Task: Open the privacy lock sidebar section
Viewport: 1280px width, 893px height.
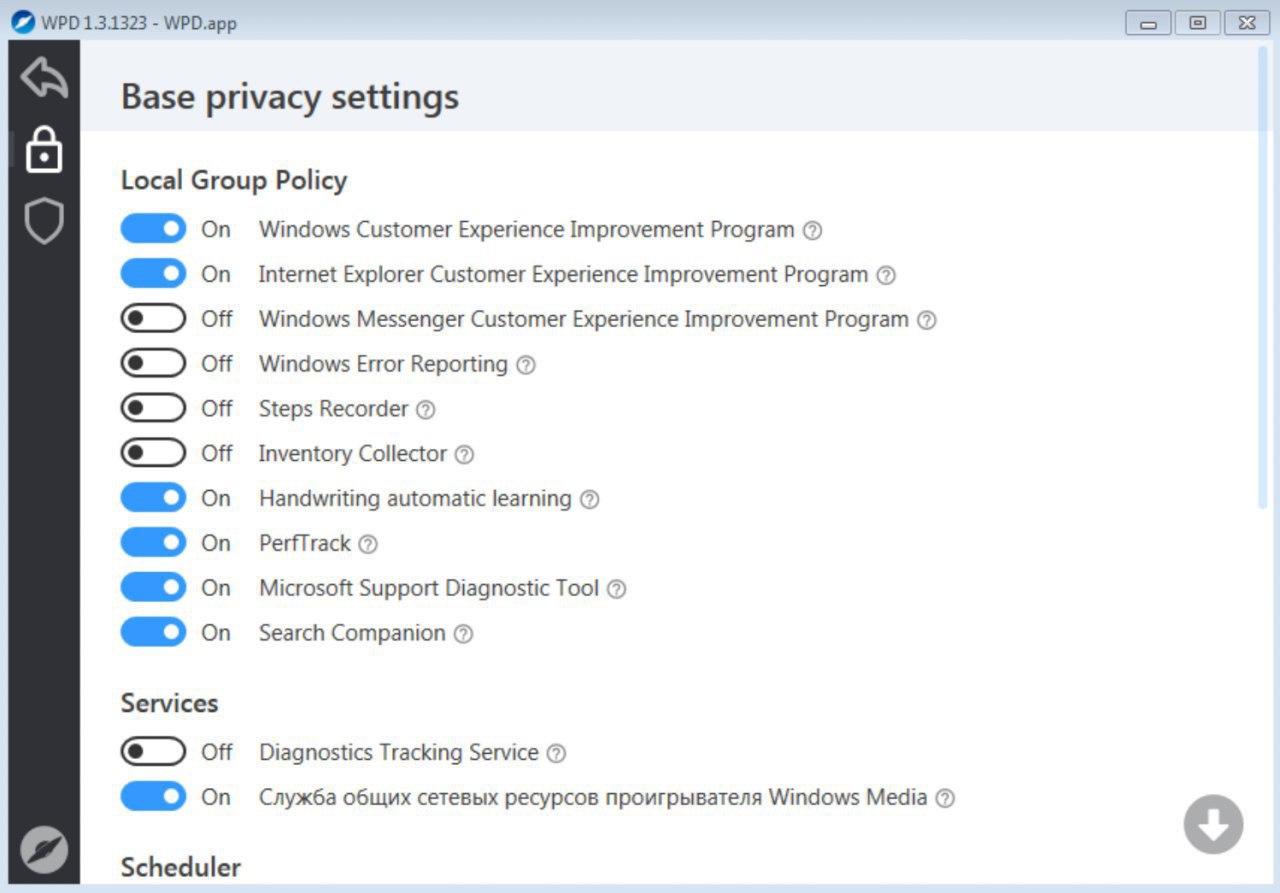Action: pyautogui.click(x=44, y=150)
